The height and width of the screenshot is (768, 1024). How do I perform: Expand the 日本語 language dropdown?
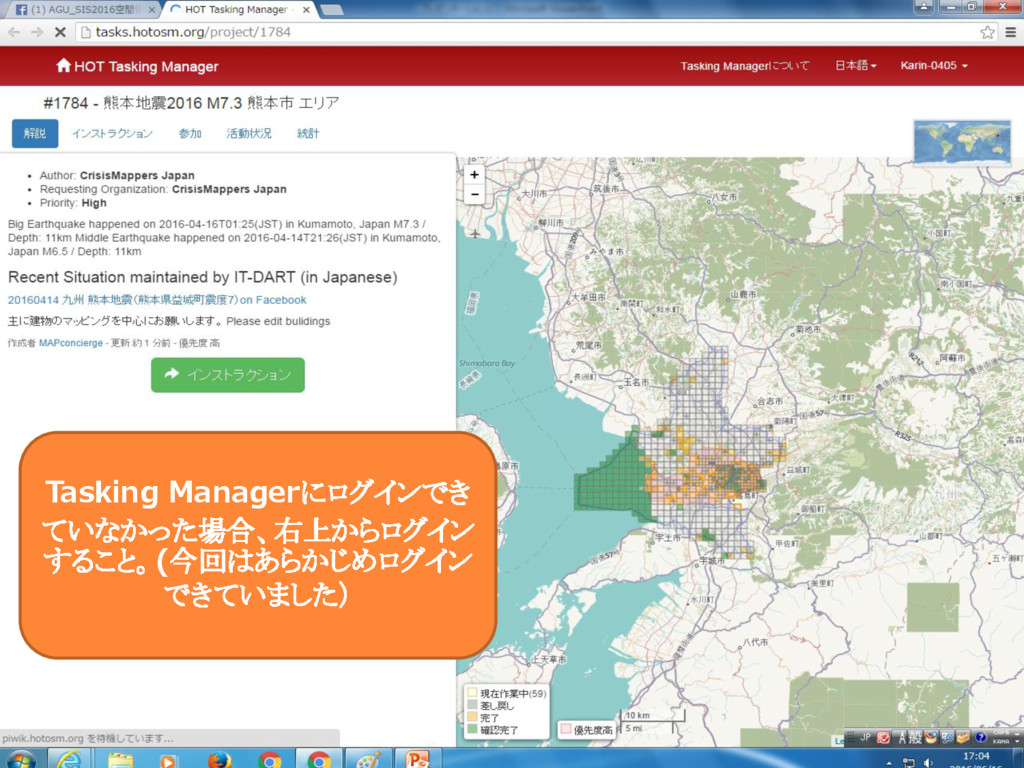point(856,65)
